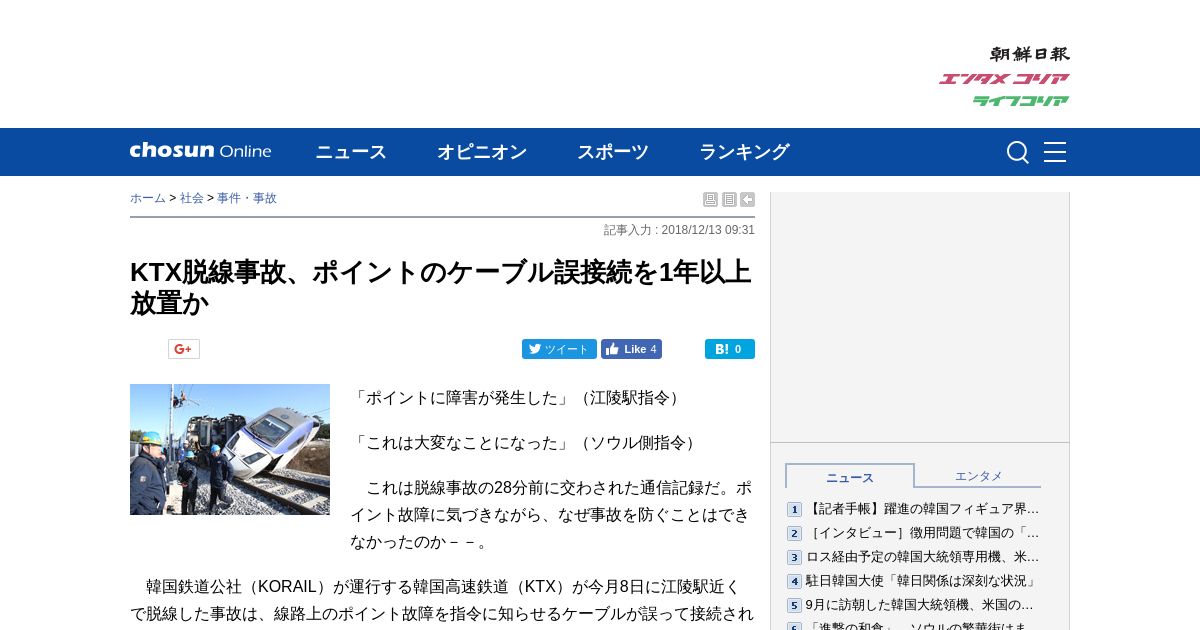
Task: Go to スポーツ section
Action: pos(613,152)
